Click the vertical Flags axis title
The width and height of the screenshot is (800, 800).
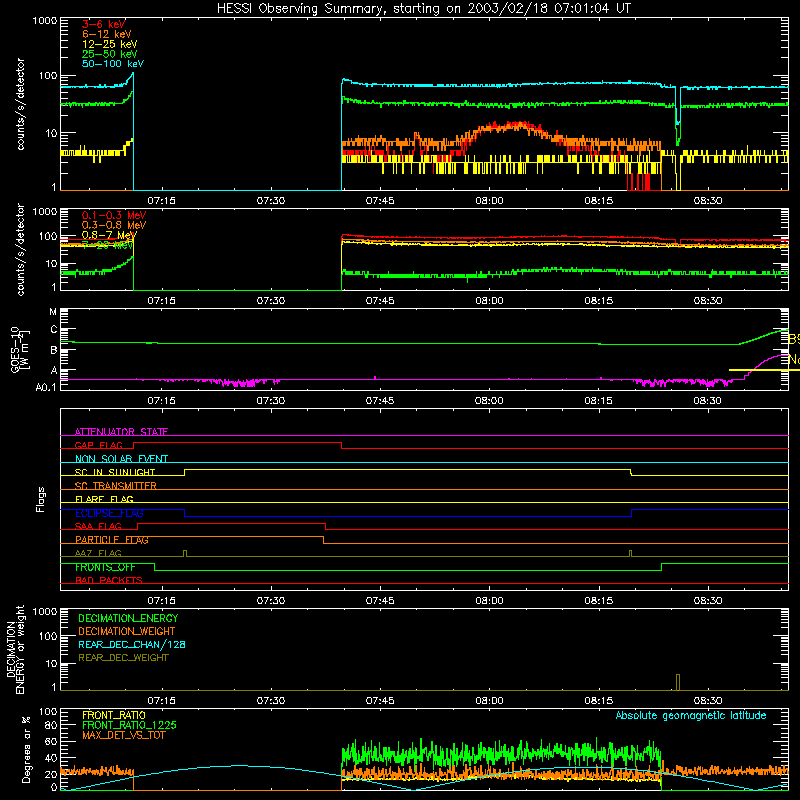(x=40, y=499)
